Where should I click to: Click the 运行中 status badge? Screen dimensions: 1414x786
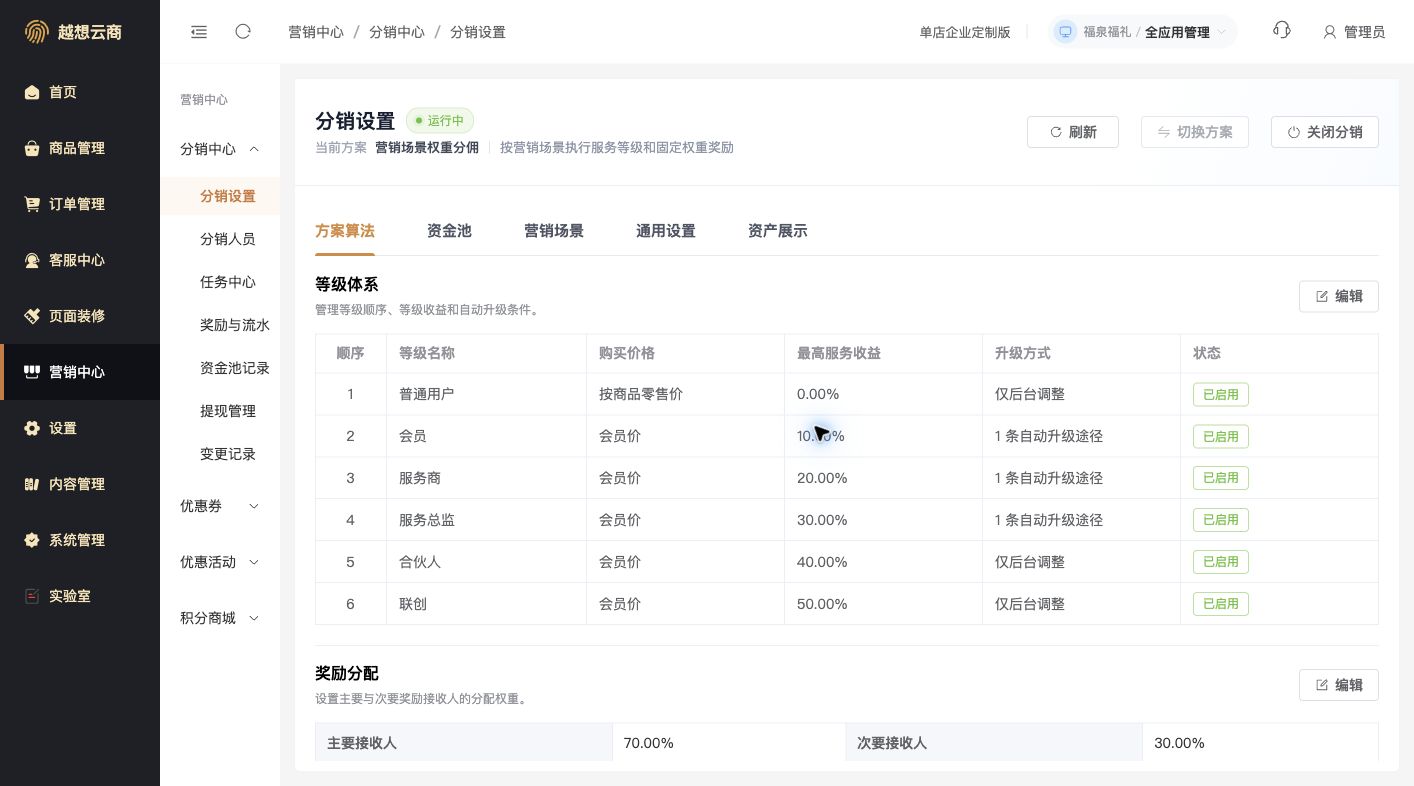[x=440, y=121]
